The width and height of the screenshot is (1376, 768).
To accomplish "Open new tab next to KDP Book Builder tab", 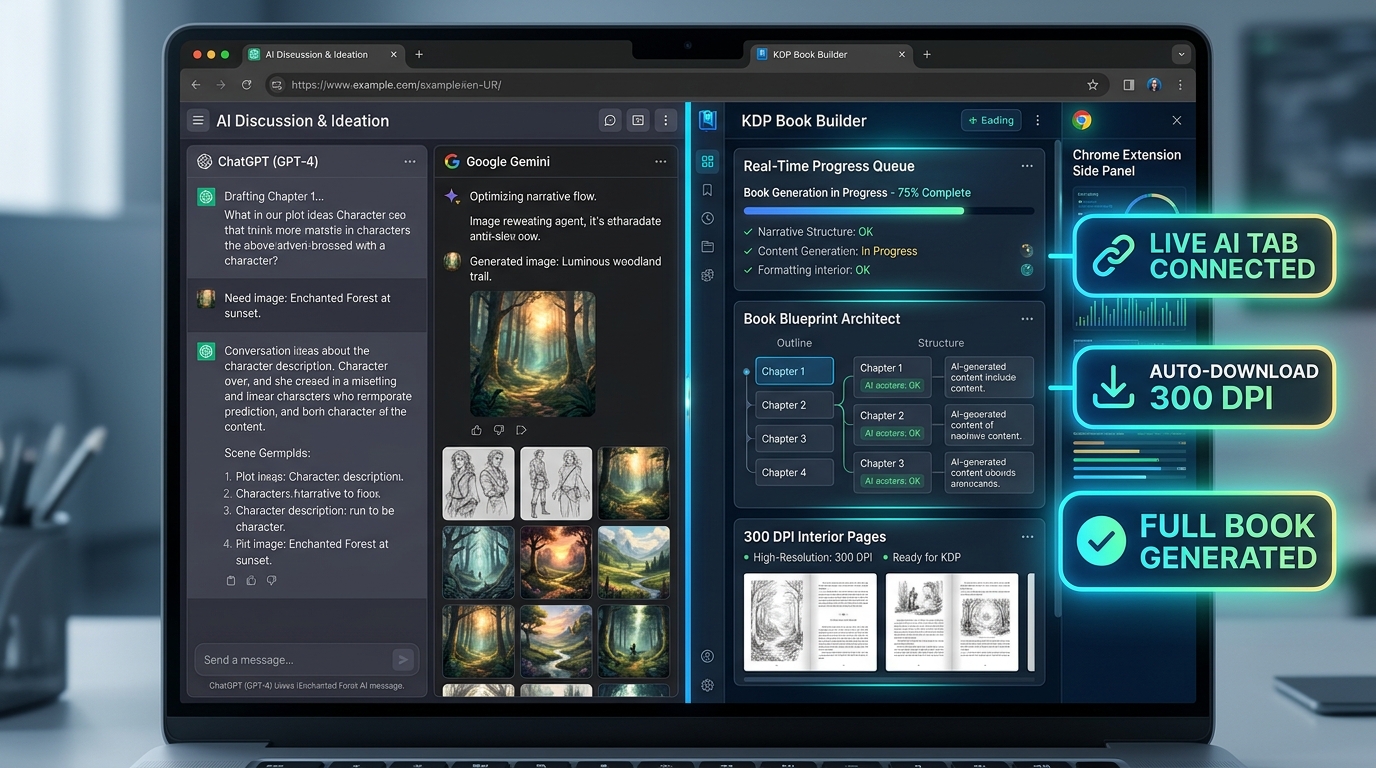I will [x=927, y=54].
